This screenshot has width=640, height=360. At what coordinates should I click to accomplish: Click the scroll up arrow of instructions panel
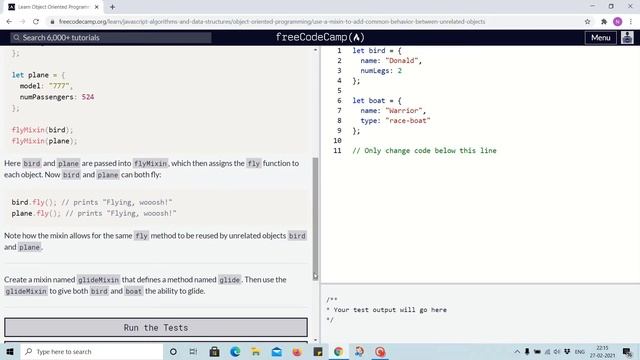click(315, 50)
